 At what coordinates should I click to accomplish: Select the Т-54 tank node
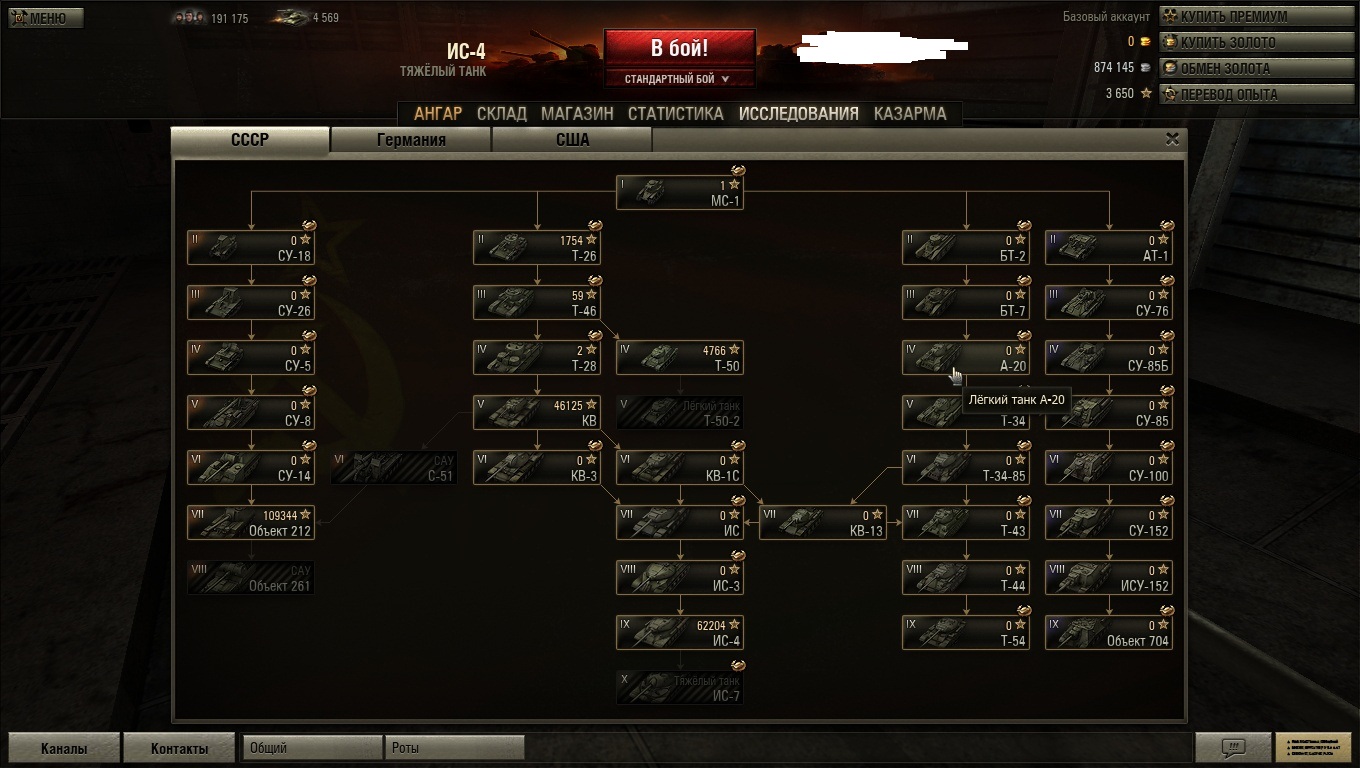pyautogui.click(x=966, y=632)
